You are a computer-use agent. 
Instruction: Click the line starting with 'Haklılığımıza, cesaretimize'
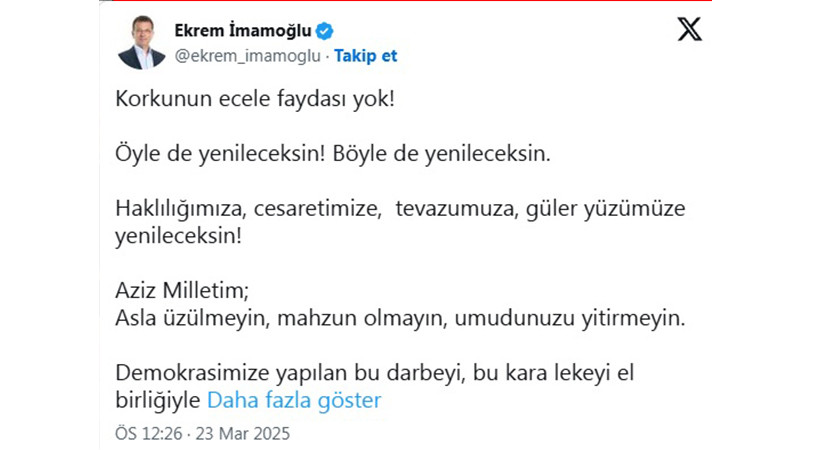tap(400, 208)
